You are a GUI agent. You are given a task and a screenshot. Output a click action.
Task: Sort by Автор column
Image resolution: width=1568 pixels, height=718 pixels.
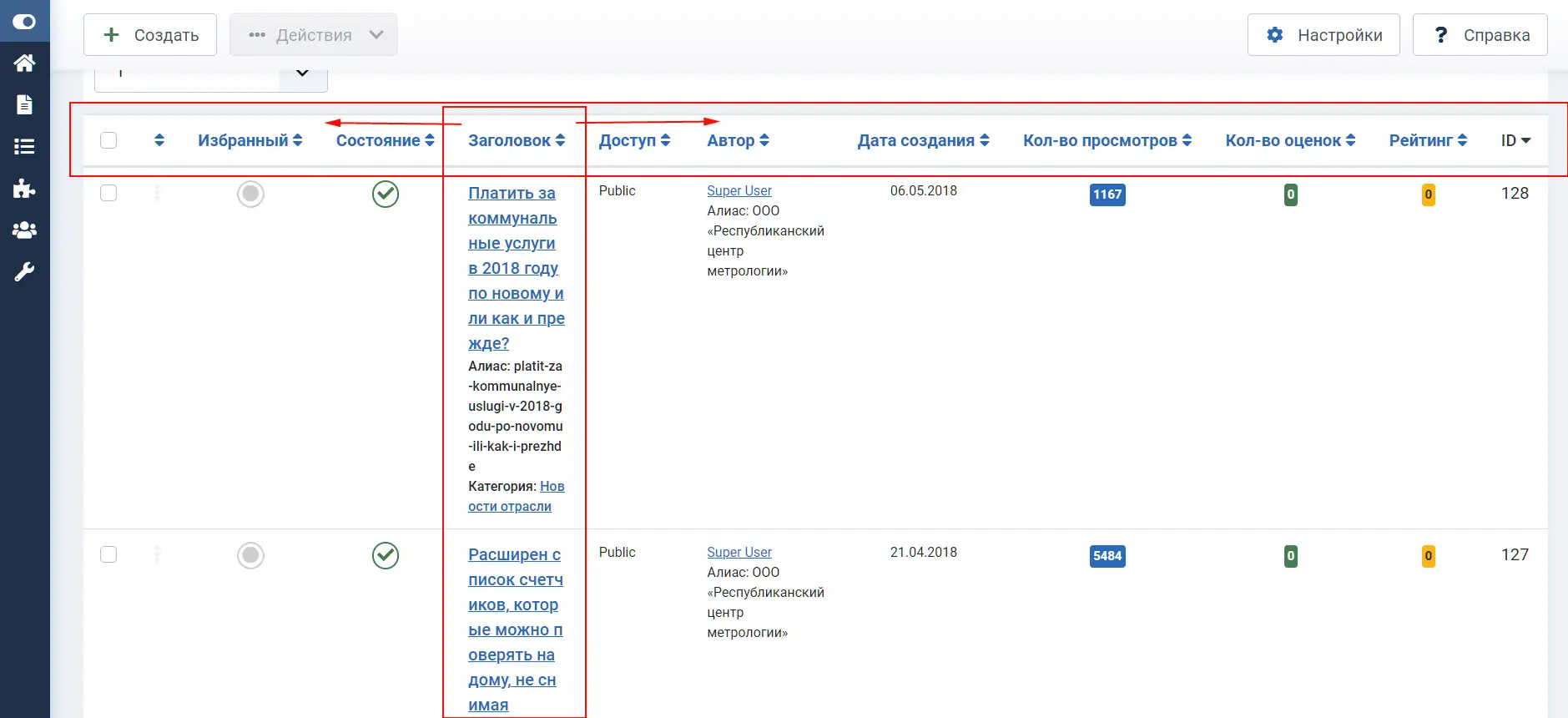738,140
